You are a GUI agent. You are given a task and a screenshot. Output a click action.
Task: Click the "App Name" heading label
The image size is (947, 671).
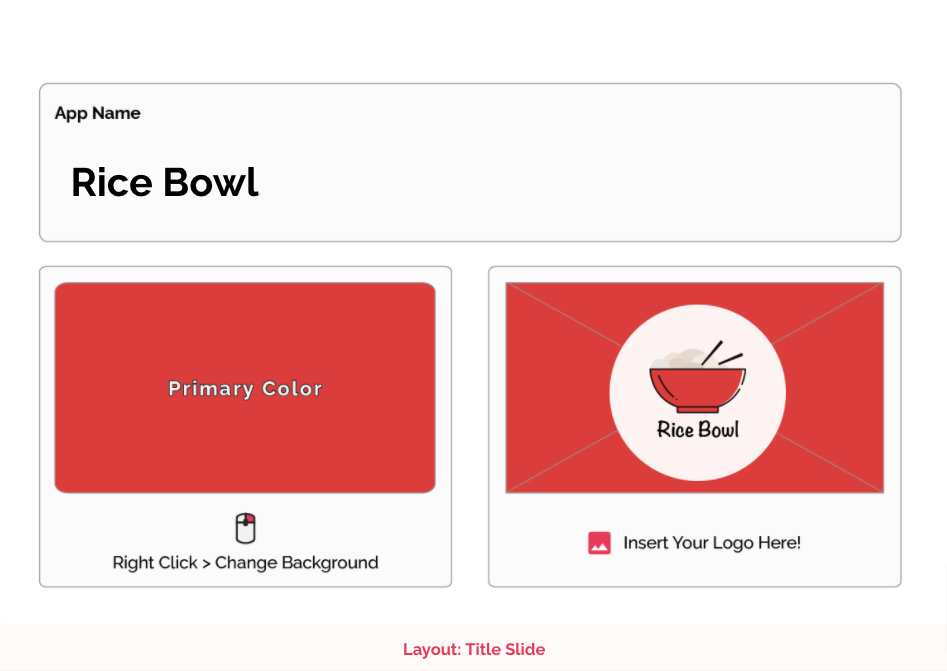click(97, 113)
